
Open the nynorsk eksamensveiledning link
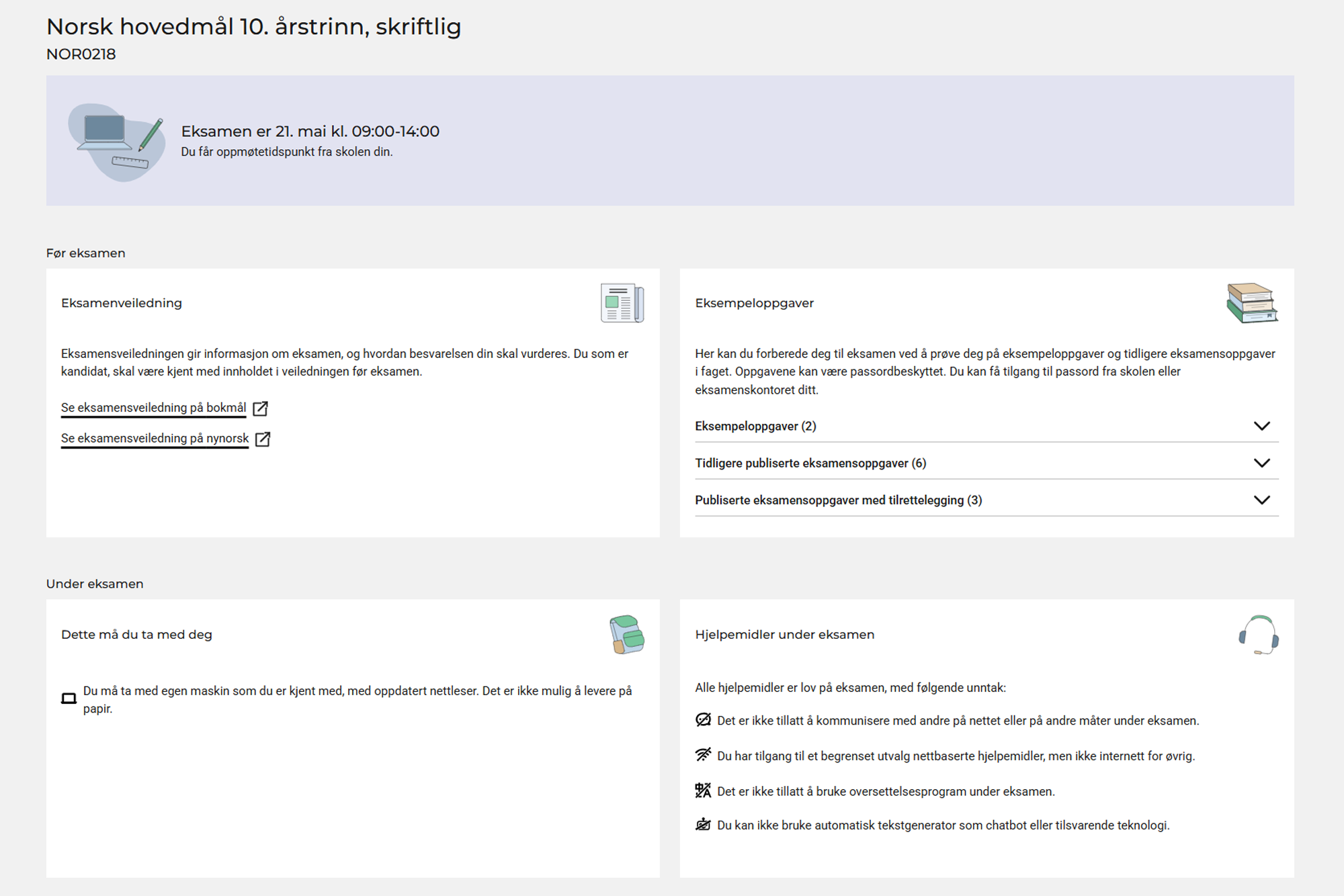click(155, 439)
